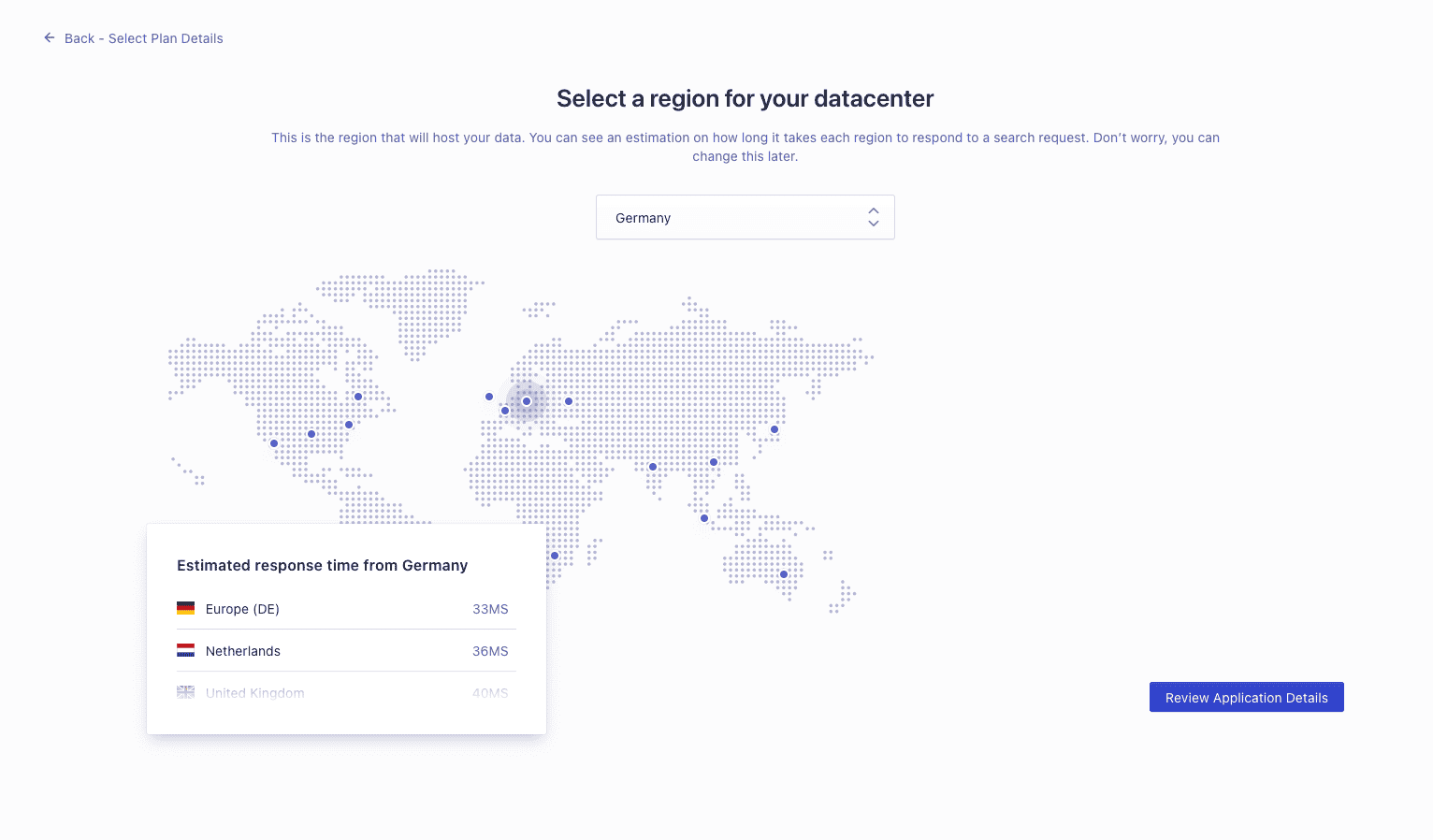Open the Germany region dropdown
This screenshot has height=840, width=1433.
[x=745, y=217]
